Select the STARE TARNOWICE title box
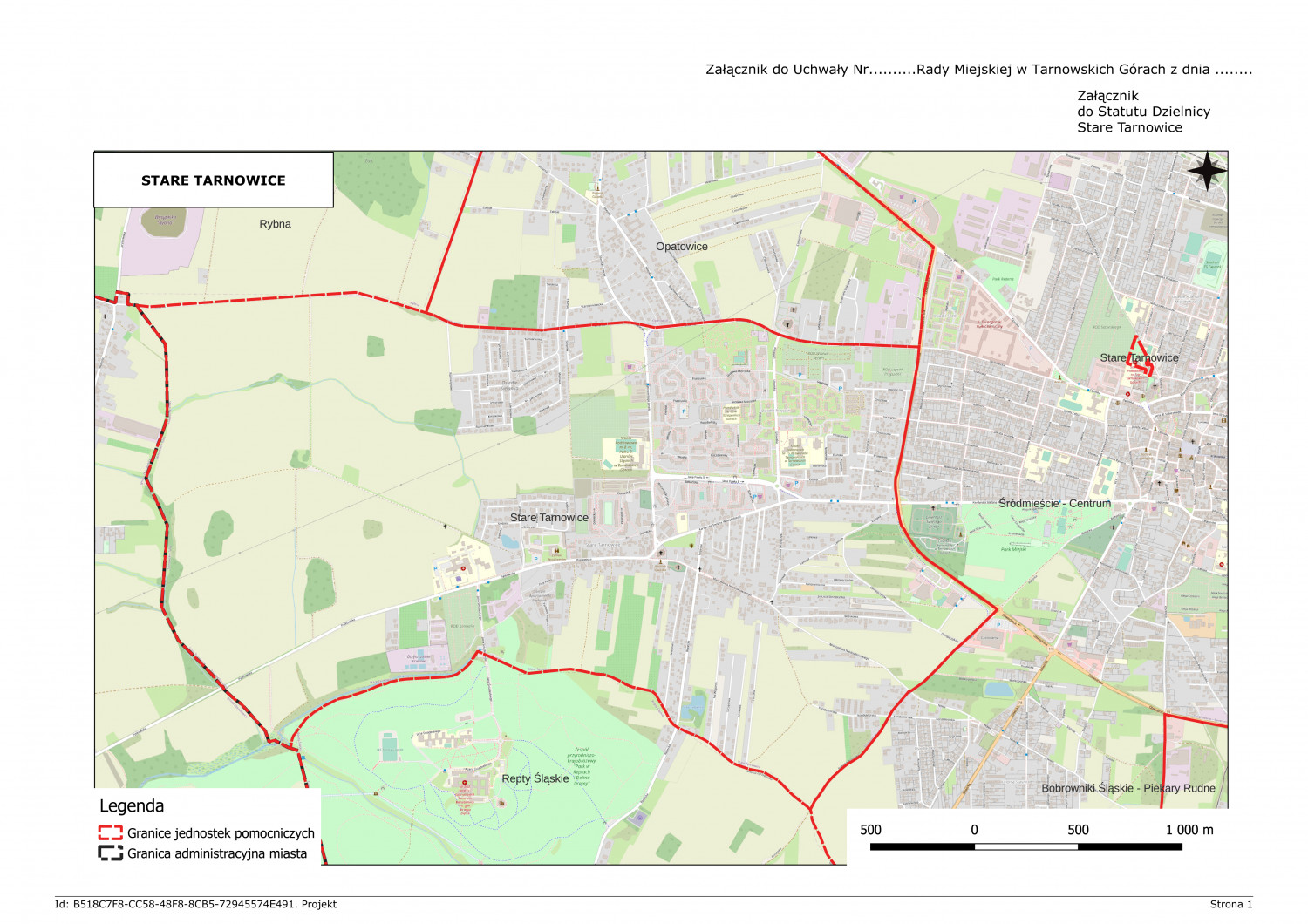This screenshot has height=924, width=1308. 214,180
